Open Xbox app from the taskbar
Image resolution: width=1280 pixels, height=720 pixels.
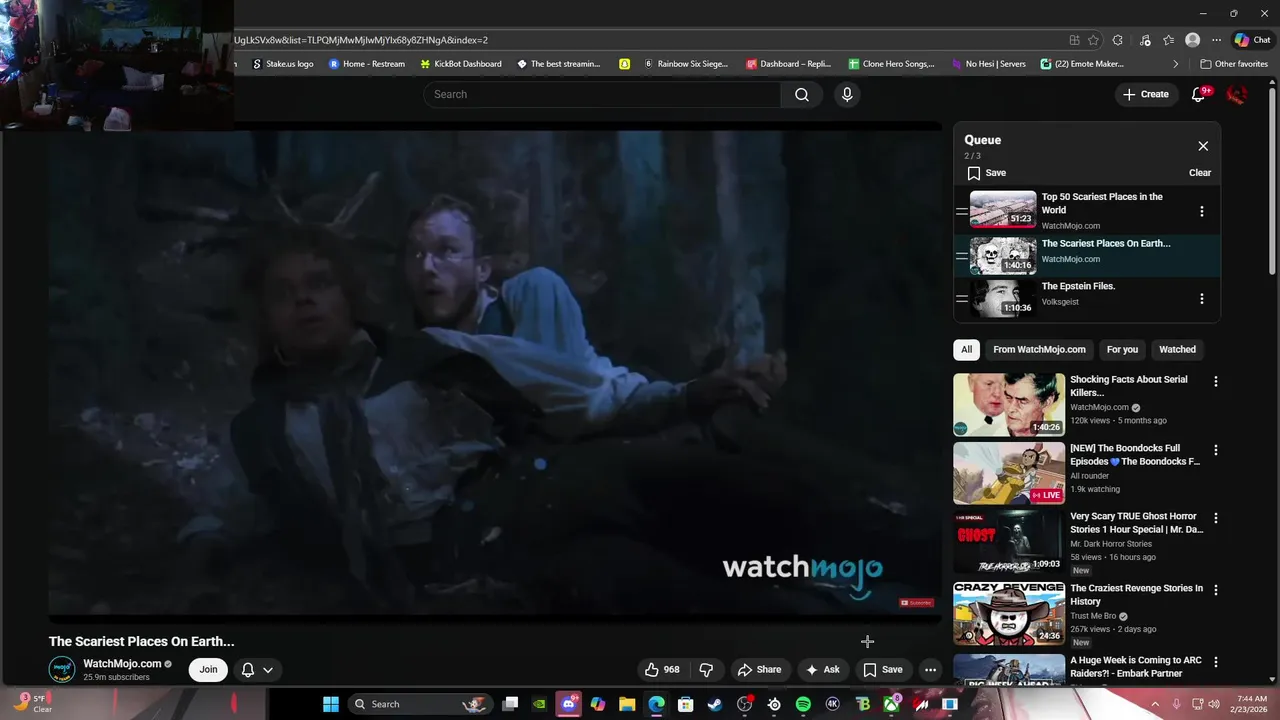(891, 704)
